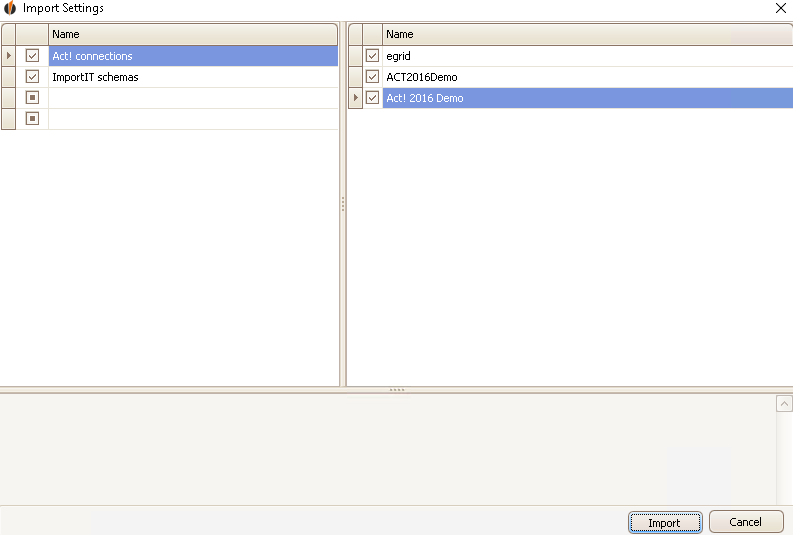
Task: Select the ImportIT schemas row
Action: 193,77
